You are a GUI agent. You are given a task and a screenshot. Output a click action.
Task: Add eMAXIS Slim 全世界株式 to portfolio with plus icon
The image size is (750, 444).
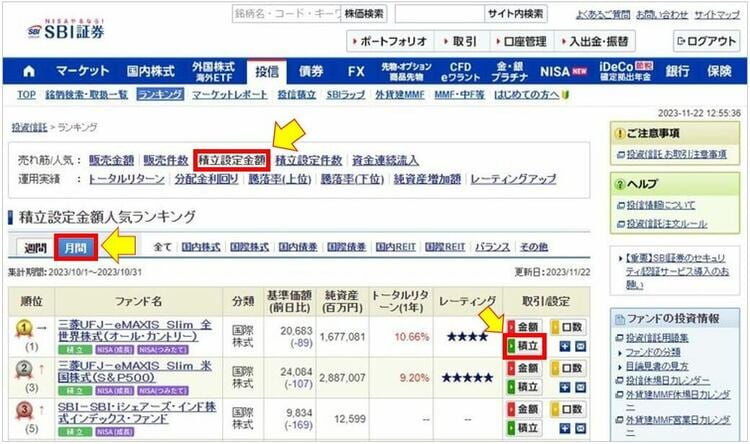click(564, 346)
